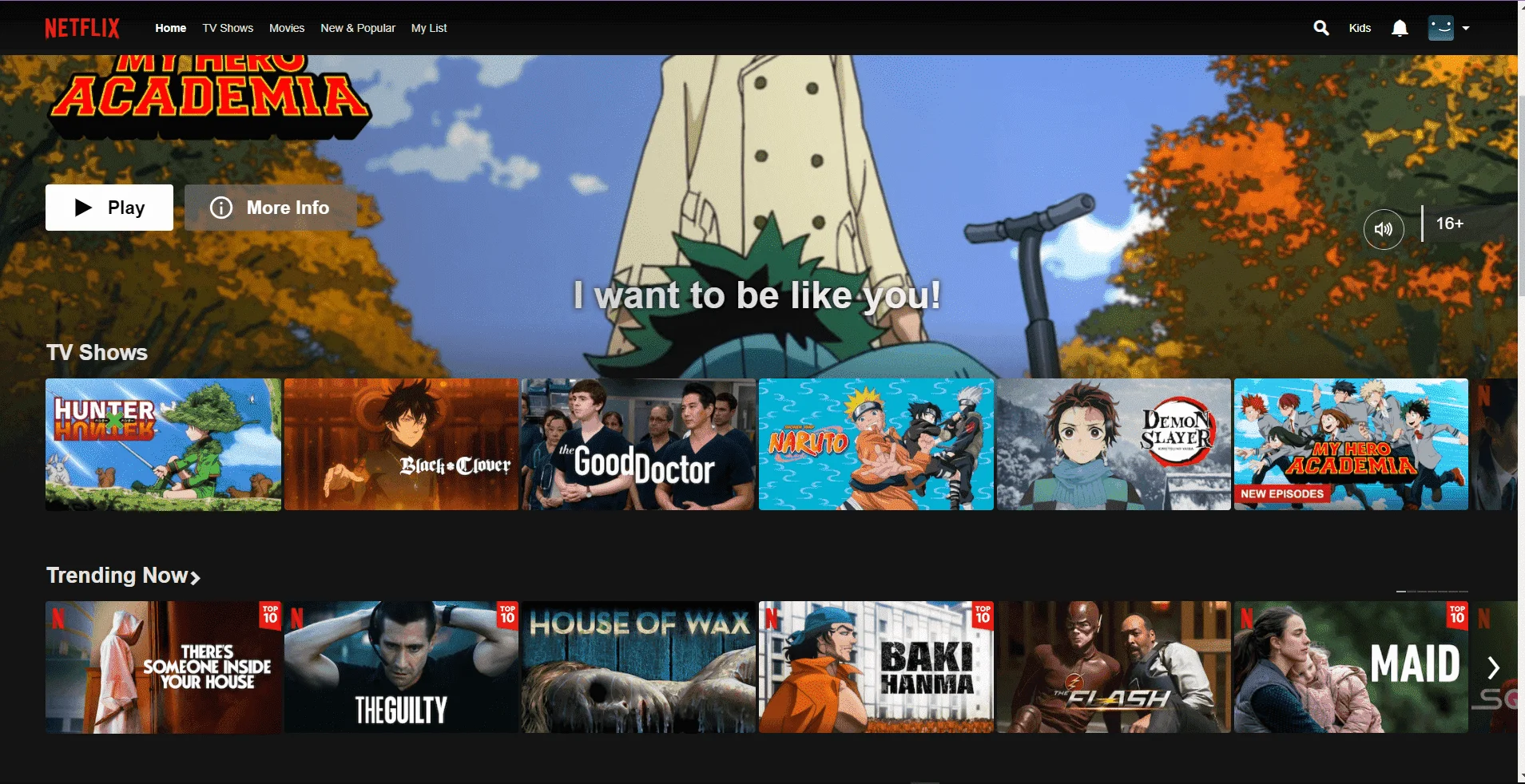Open My Hero Academia thumbnail in TV Shows row
This screenshot has height=784, width=1525.
[1351, 445]
